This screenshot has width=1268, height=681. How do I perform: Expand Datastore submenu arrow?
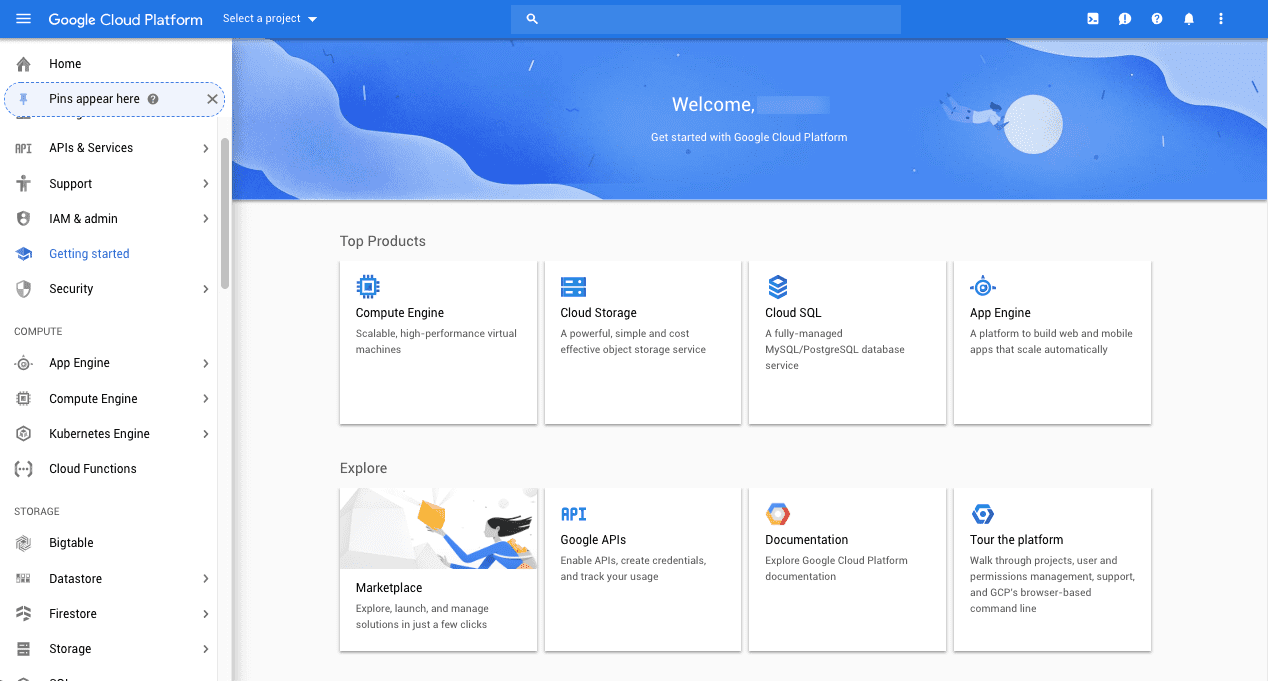tap(205, 579)
